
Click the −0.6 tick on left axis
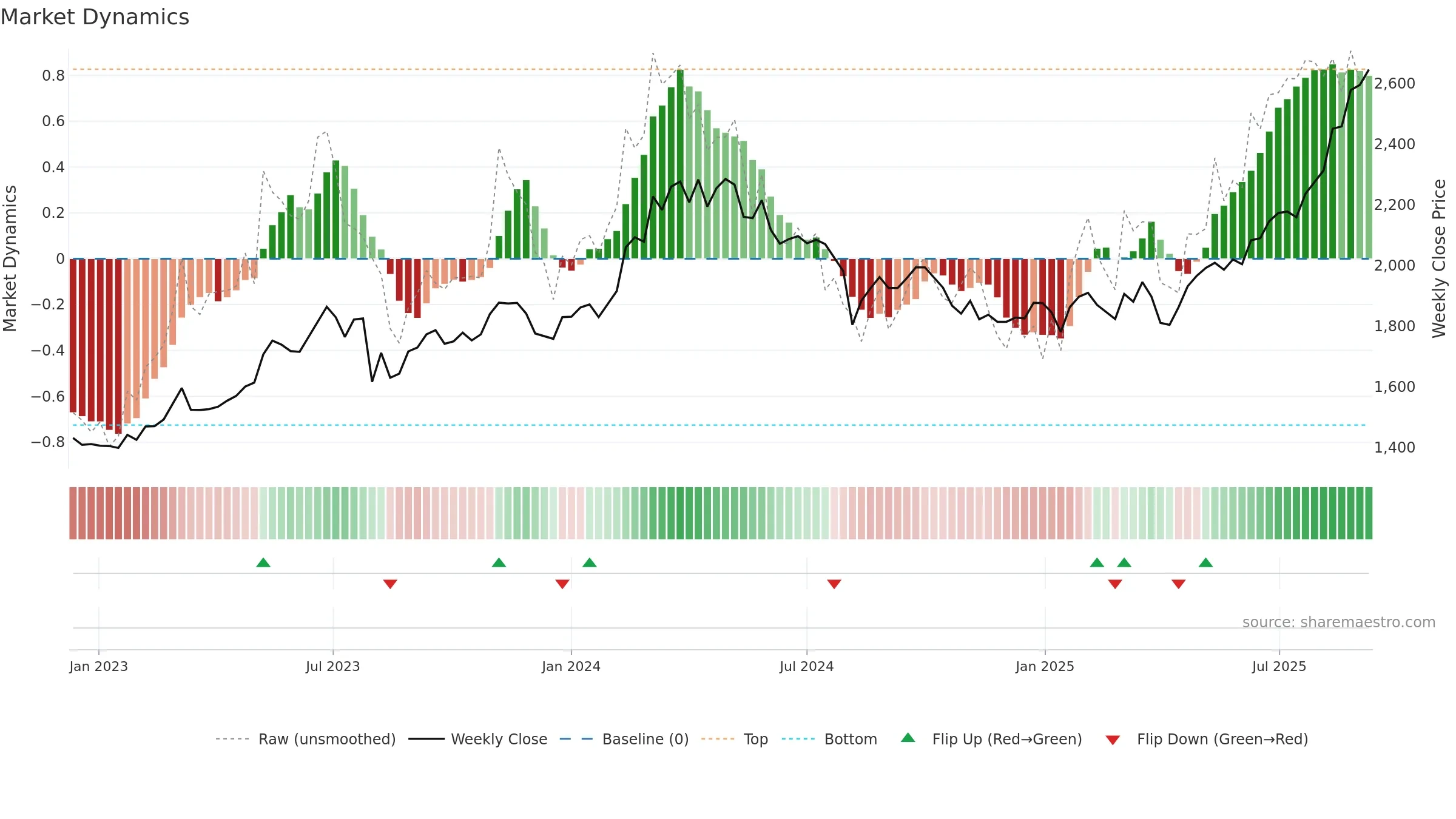tap(48, 397)
